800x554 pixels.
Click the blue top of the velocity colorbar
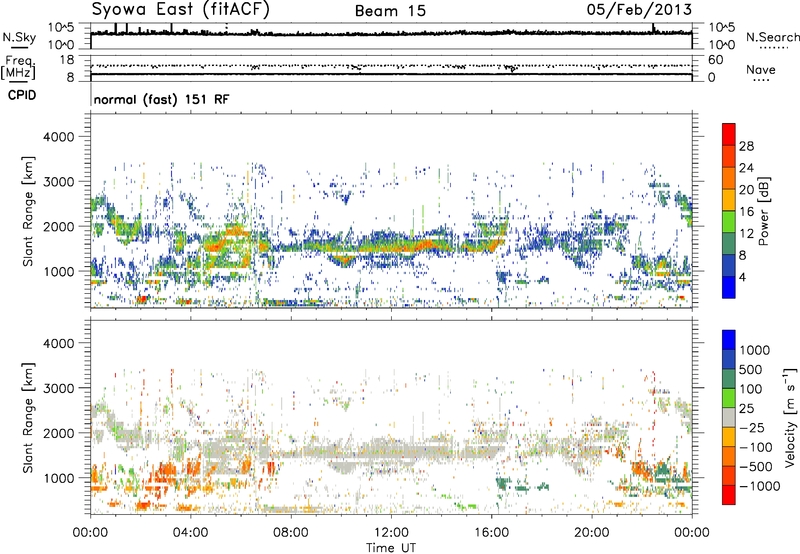tap(729, 340)
